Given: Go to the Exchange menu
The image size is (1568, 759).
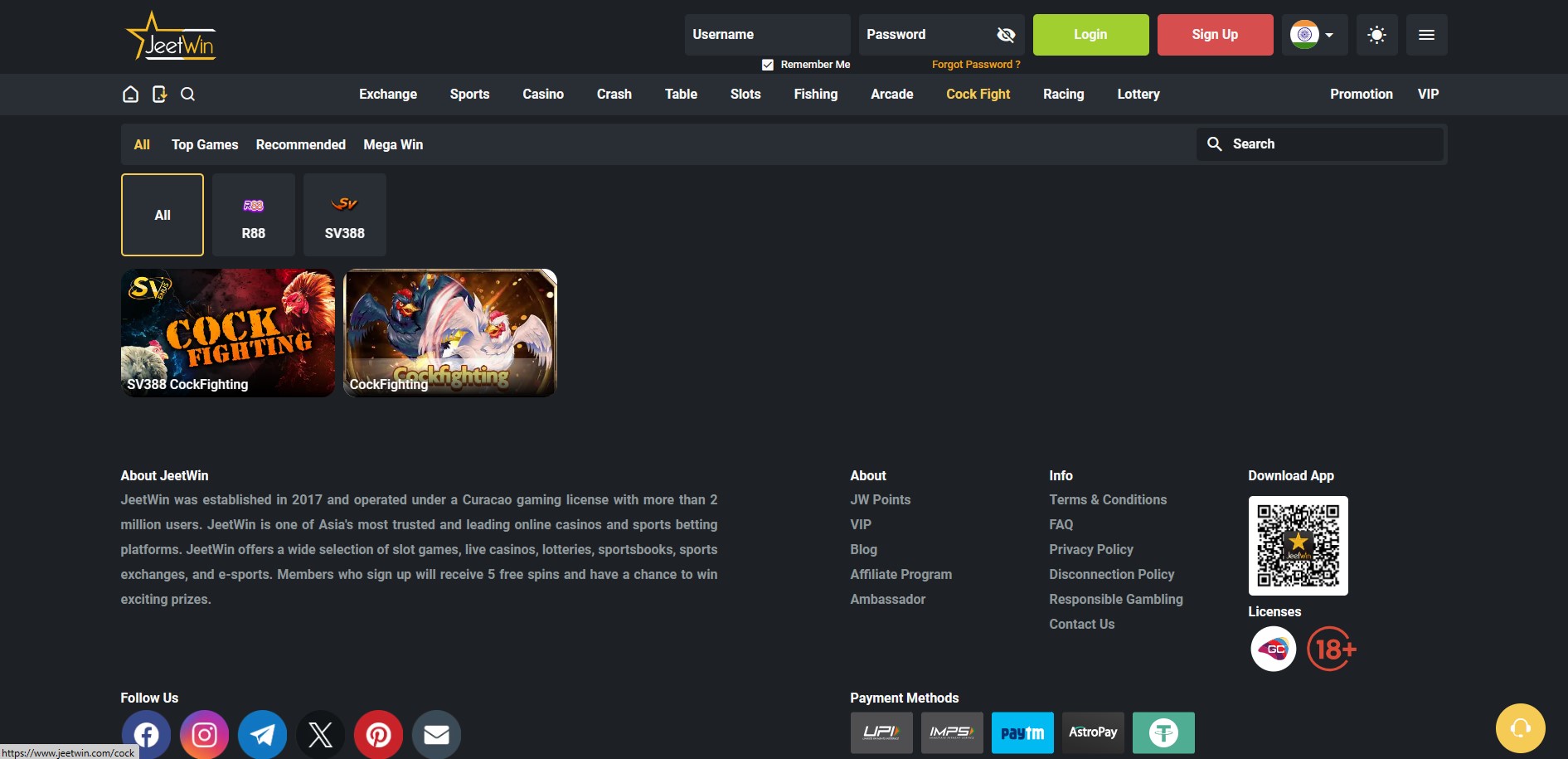Looking at the screenshot, I should click(388, 94).
